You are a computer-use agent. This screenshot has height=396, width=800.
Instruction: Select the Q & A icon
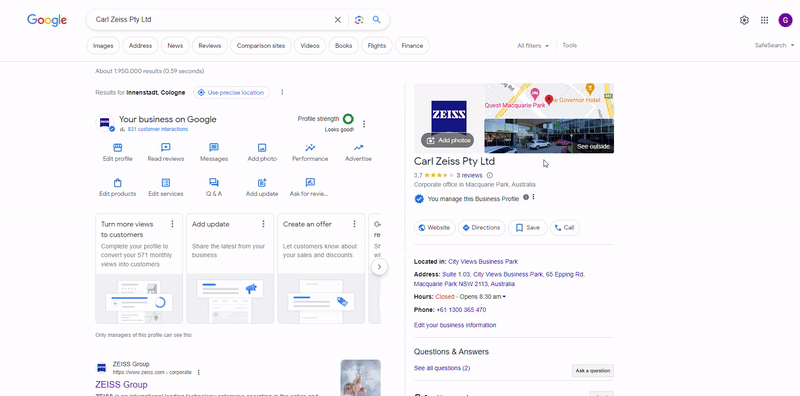[x=214, y=183]
